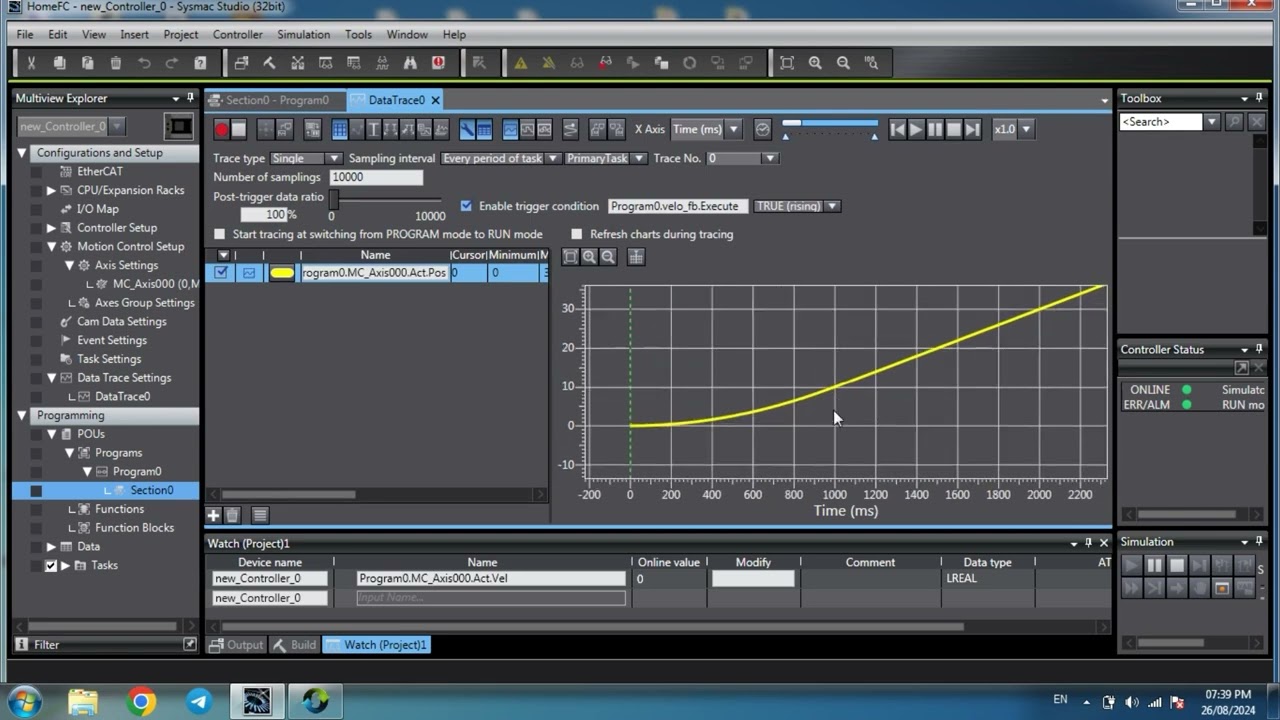The width and height of the screenshot is (1280, 720).
Task: Open the File menu
Action: pos(25,34)
